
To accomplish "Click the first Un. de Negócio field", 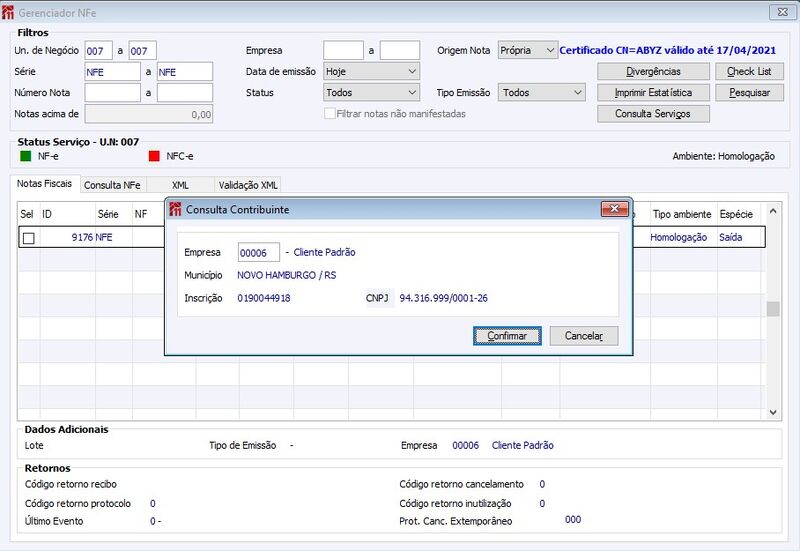I will click(x=98, y=51).
